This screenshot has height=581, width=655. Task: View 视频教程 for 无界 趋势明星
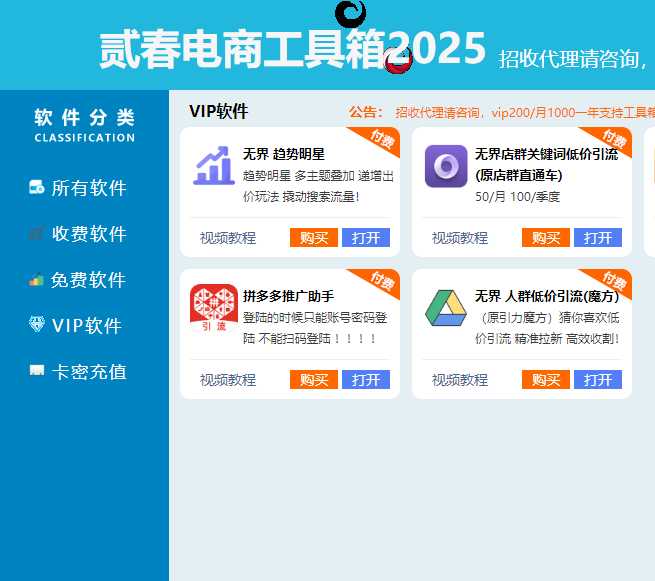tap(228, 238)
